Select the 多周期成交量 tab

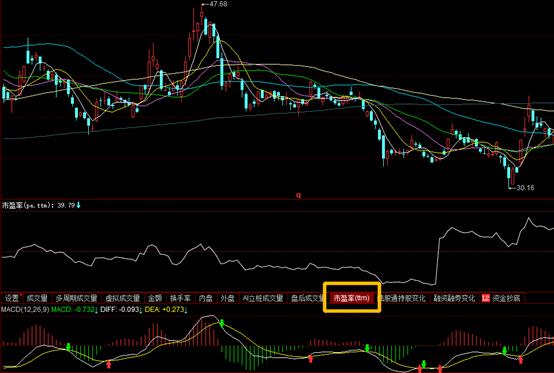[76, 298]
